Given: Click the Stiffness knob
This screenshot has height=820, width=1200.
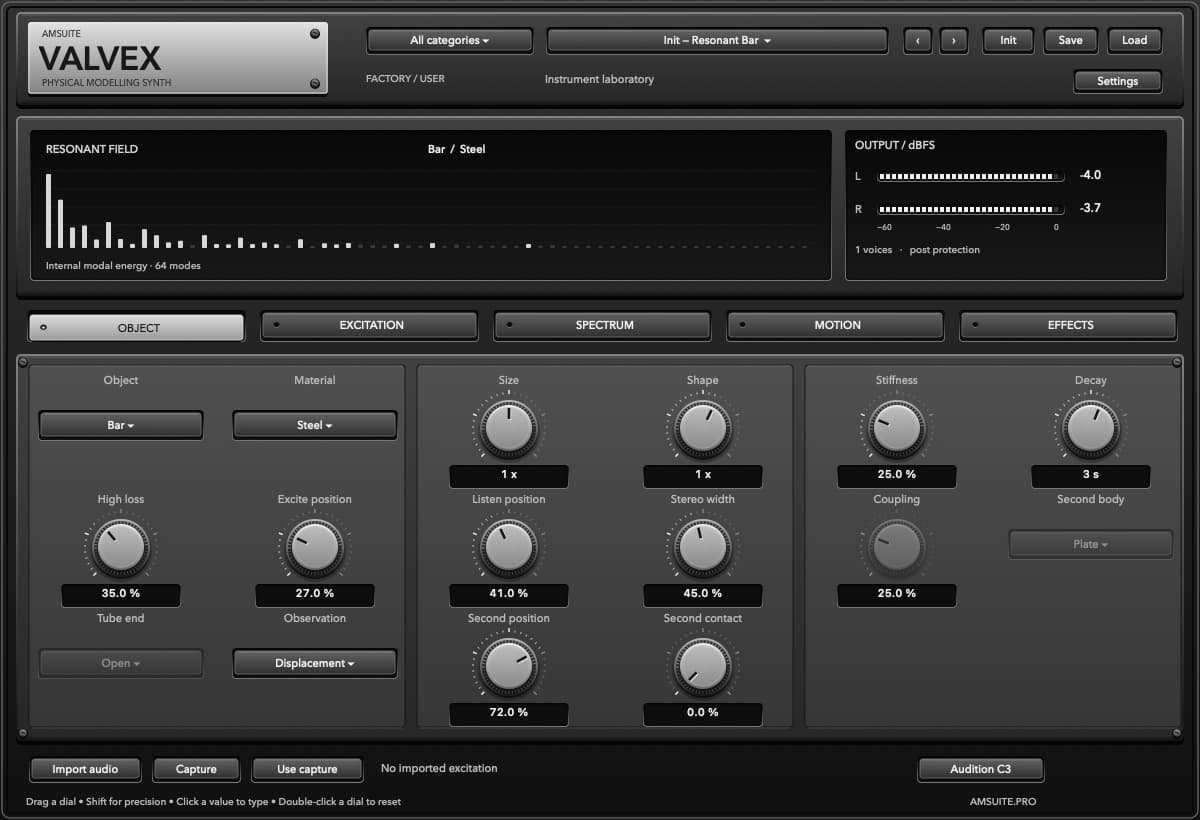Looking at the screenshot, I should 897,429.
